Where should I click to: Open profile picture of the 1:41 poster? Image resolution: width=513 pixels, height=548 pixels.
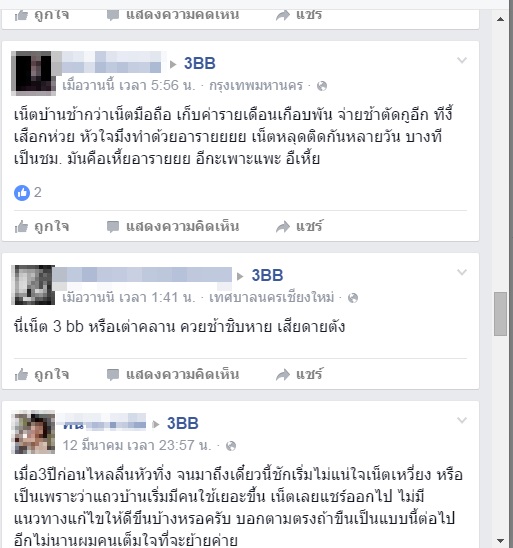click(33, 285)
